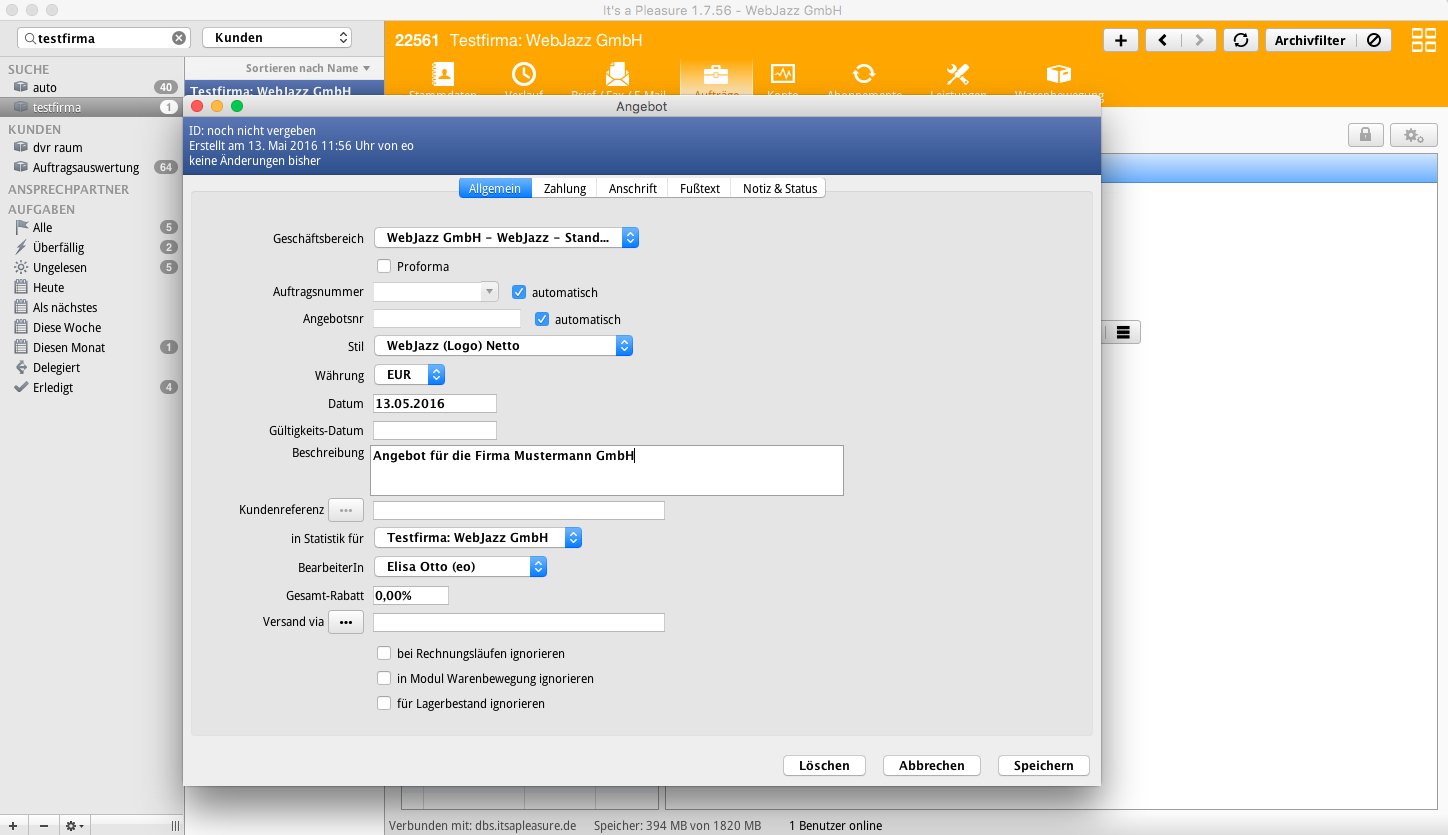Open the Konto chart icon
Screen dimensions: 1448x835
click(x=782, y=74)
